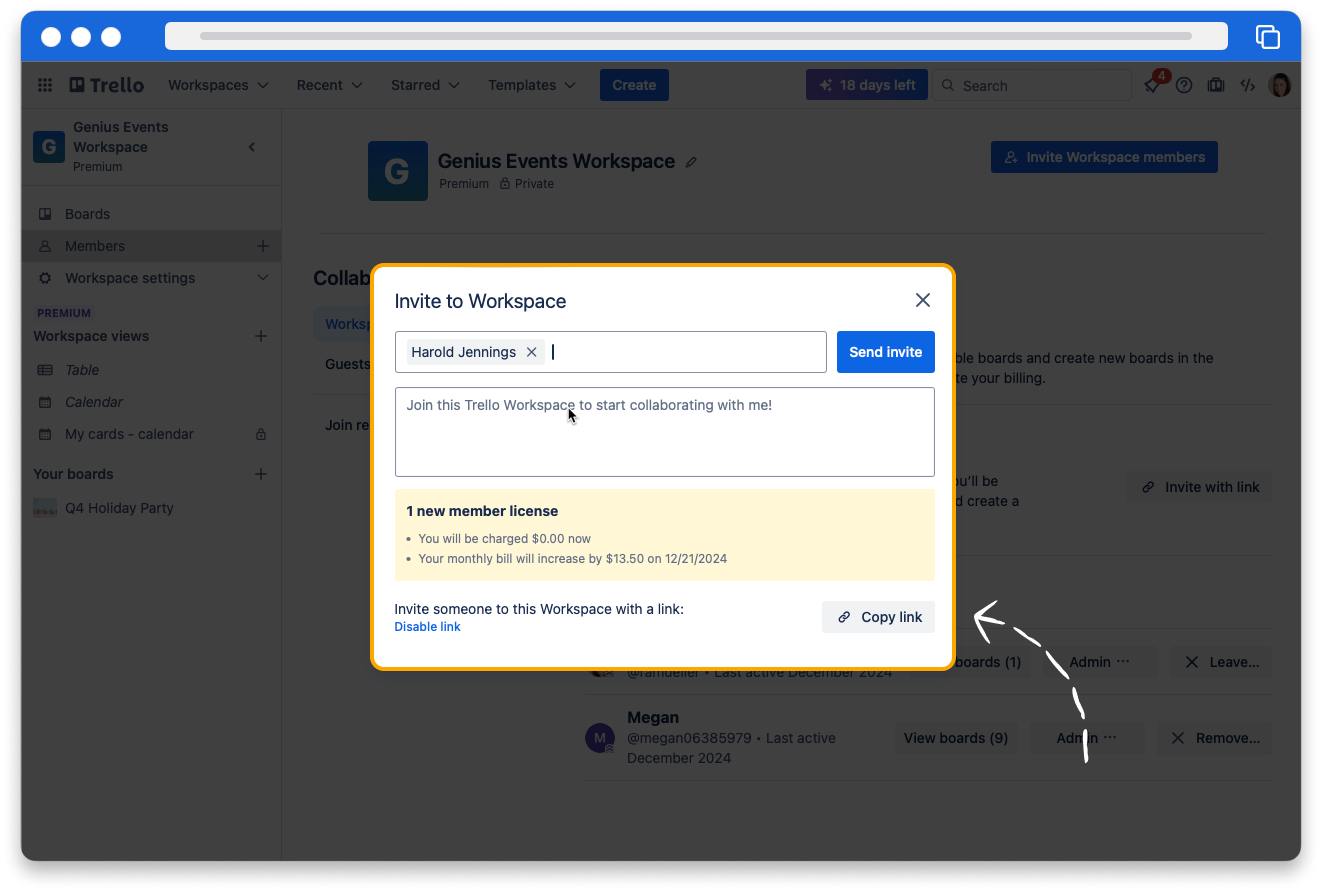Click Copy link button

coord(878,617)
